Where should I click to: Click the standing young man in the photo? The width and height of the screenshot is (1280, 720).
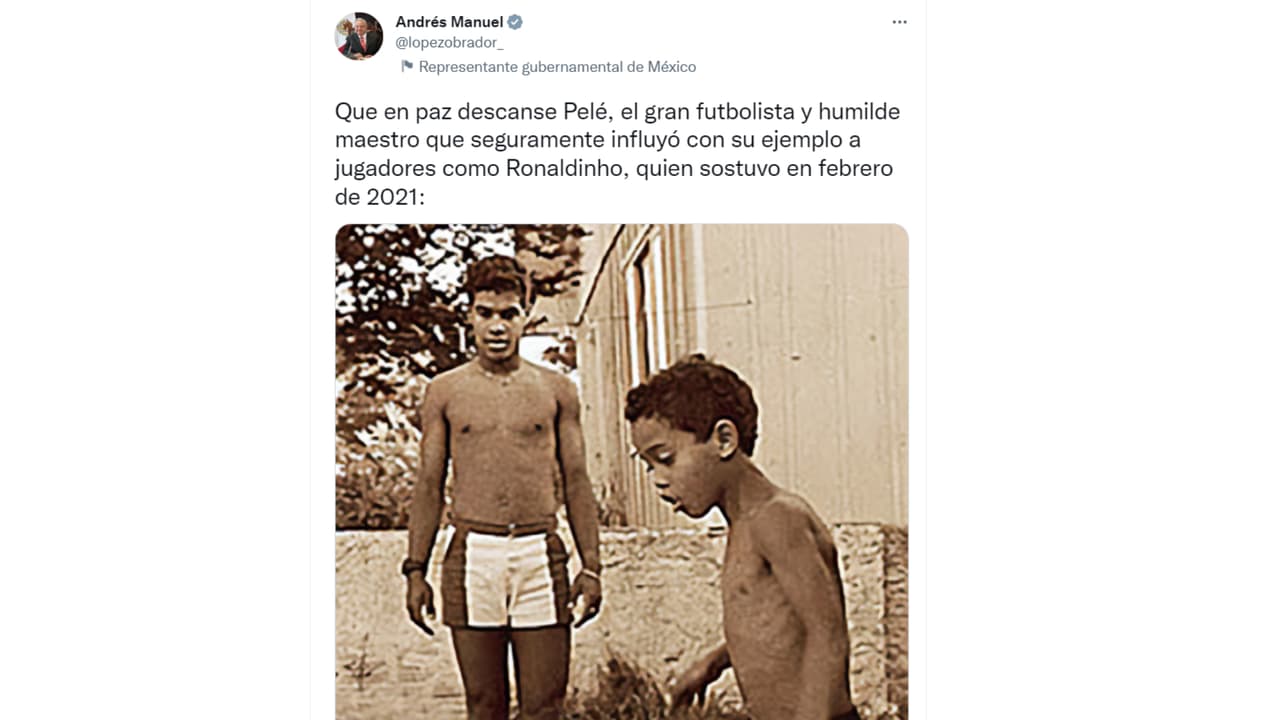tap(501, 470)
